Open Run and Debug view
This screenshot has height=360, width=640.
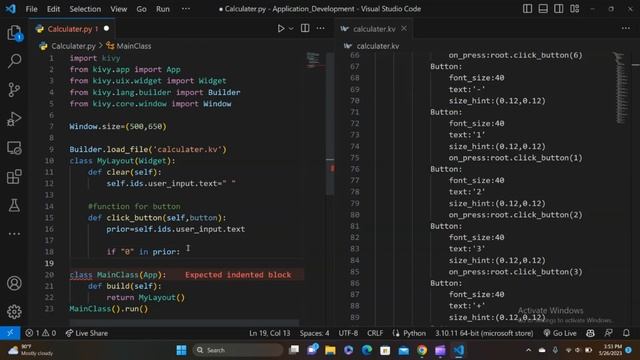point(14,119)
